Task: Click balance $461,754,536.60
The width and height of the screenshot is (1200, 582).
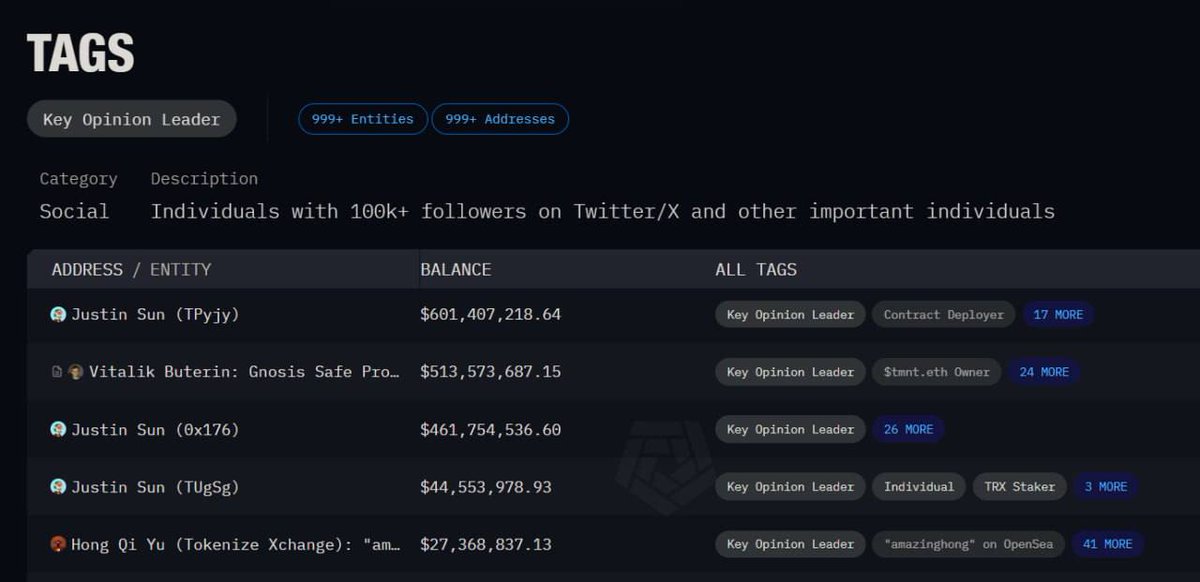Action: [491, 429]
